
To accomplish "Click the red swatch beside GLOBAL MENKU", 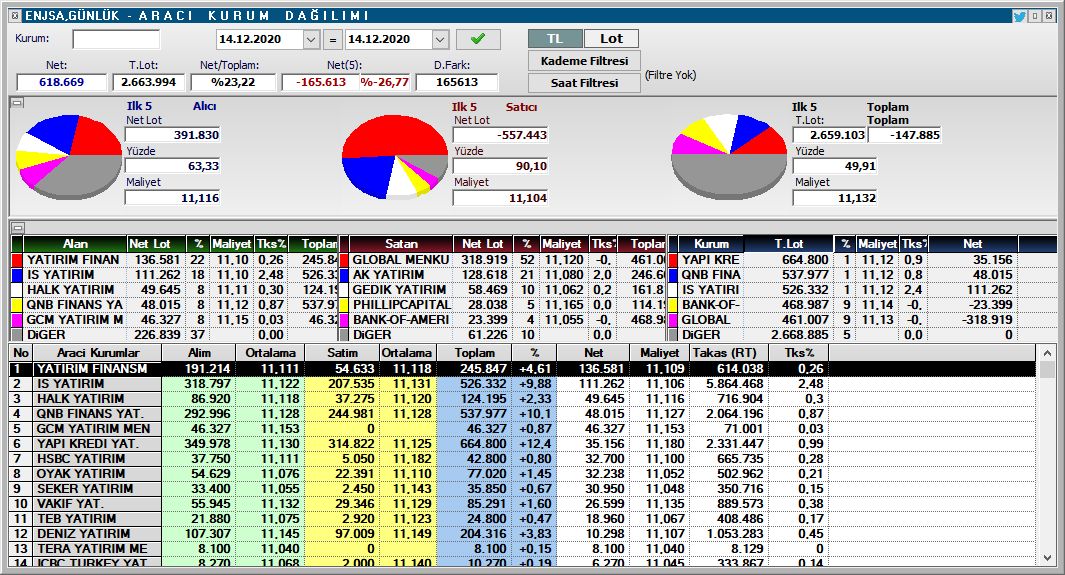I will 344,260.
